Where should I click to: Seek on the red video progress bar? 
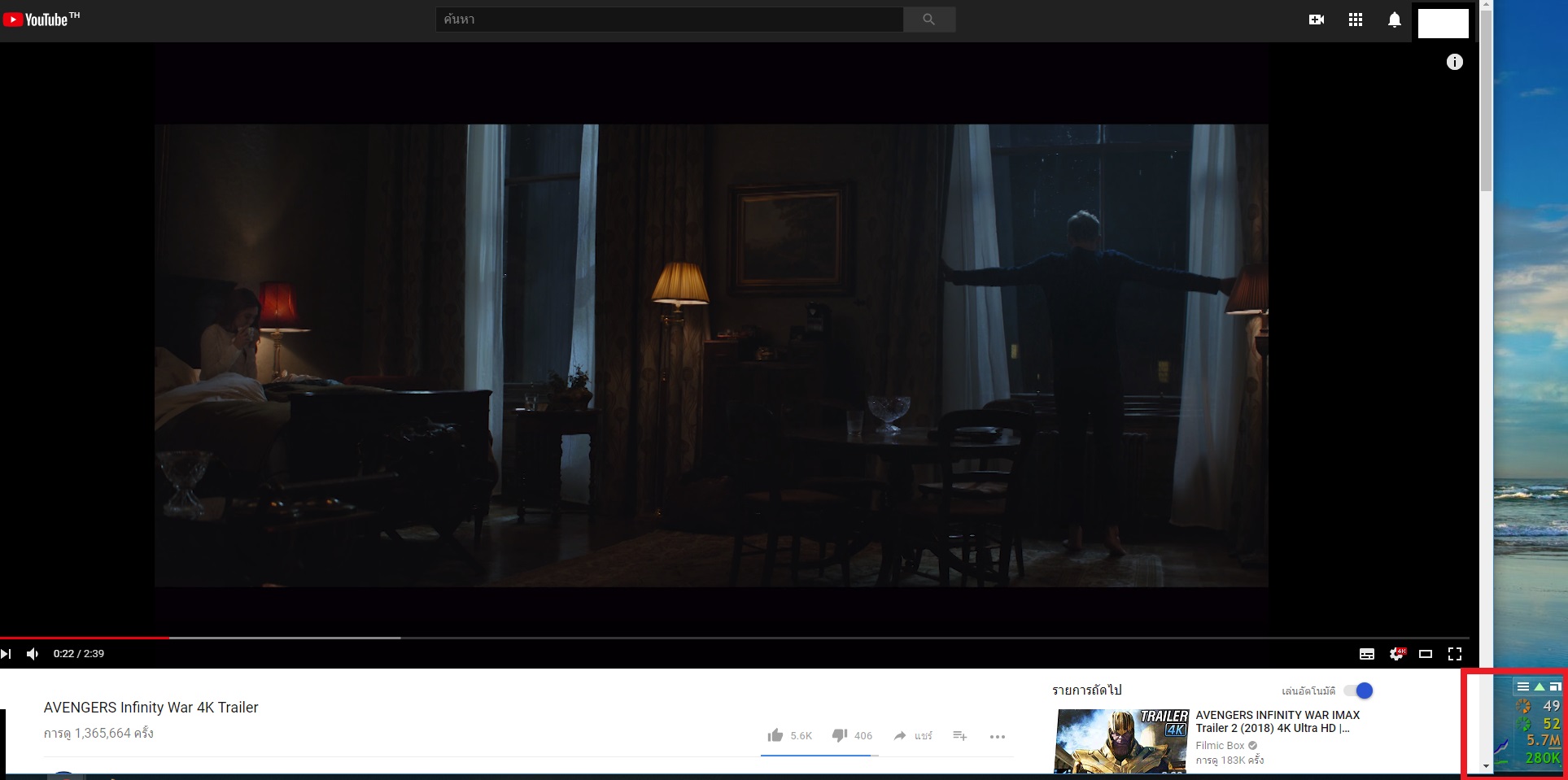tap(85, 638)
